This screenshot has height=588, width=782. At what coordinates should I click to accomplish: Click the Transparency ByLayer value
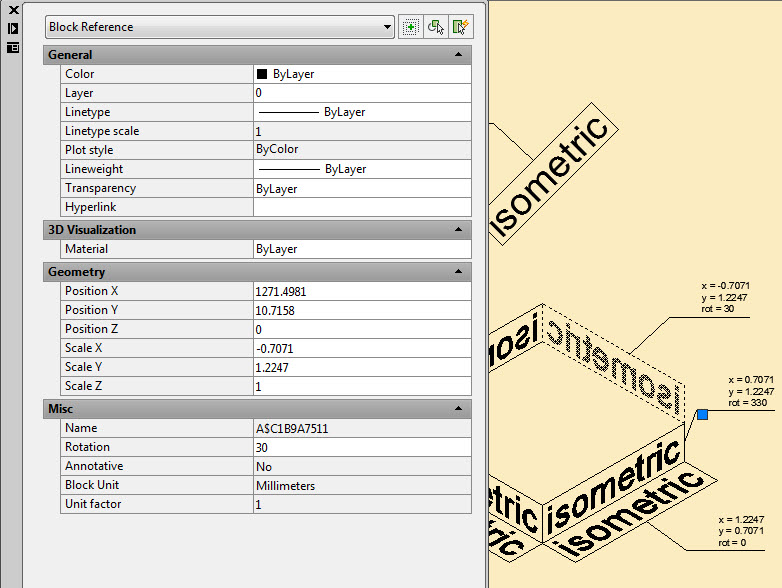362,189
